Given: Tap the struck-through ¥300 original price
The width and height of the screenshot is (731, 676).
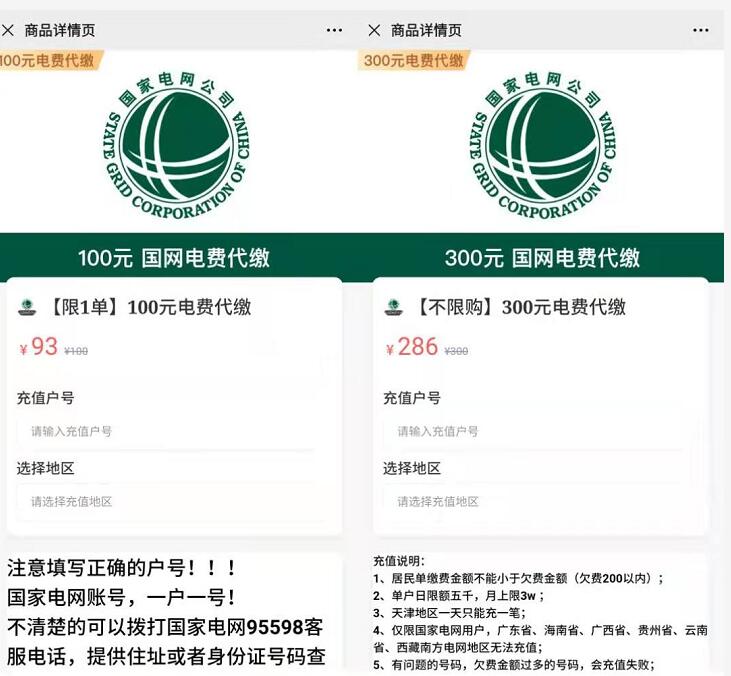Looking at the screenshot, I should click(456, 351).
